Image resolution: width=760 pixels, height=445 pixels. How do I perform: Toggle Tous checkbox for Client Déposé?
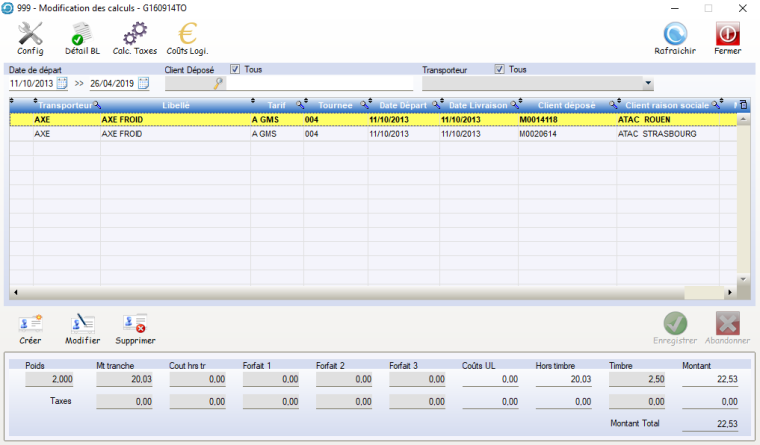[236, 70]
